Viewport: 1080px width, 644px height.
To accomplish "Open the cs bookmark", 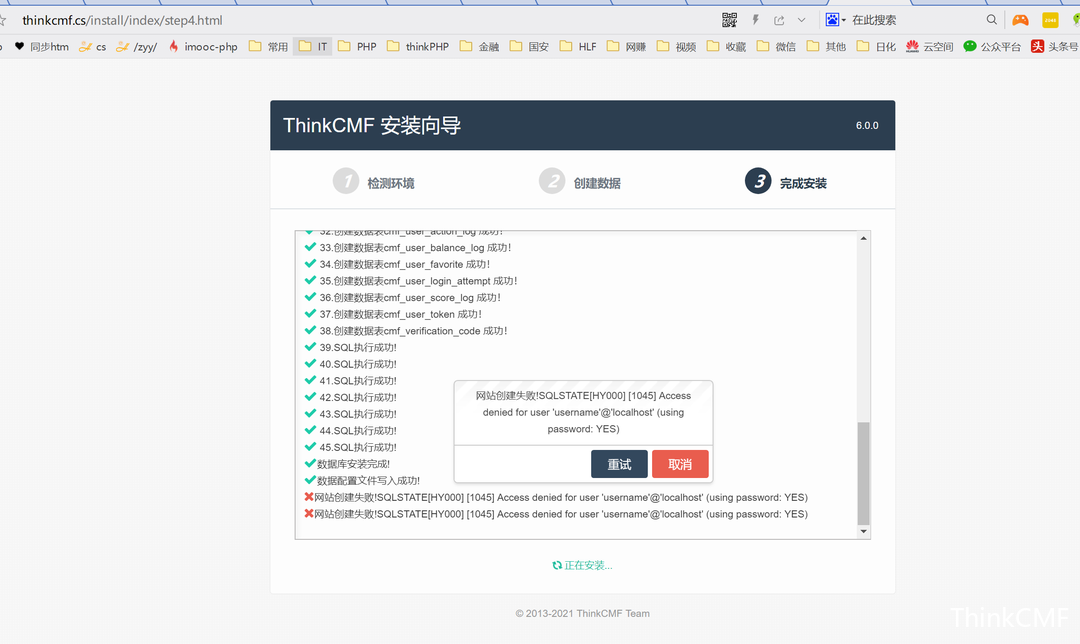I will point(92,46).
